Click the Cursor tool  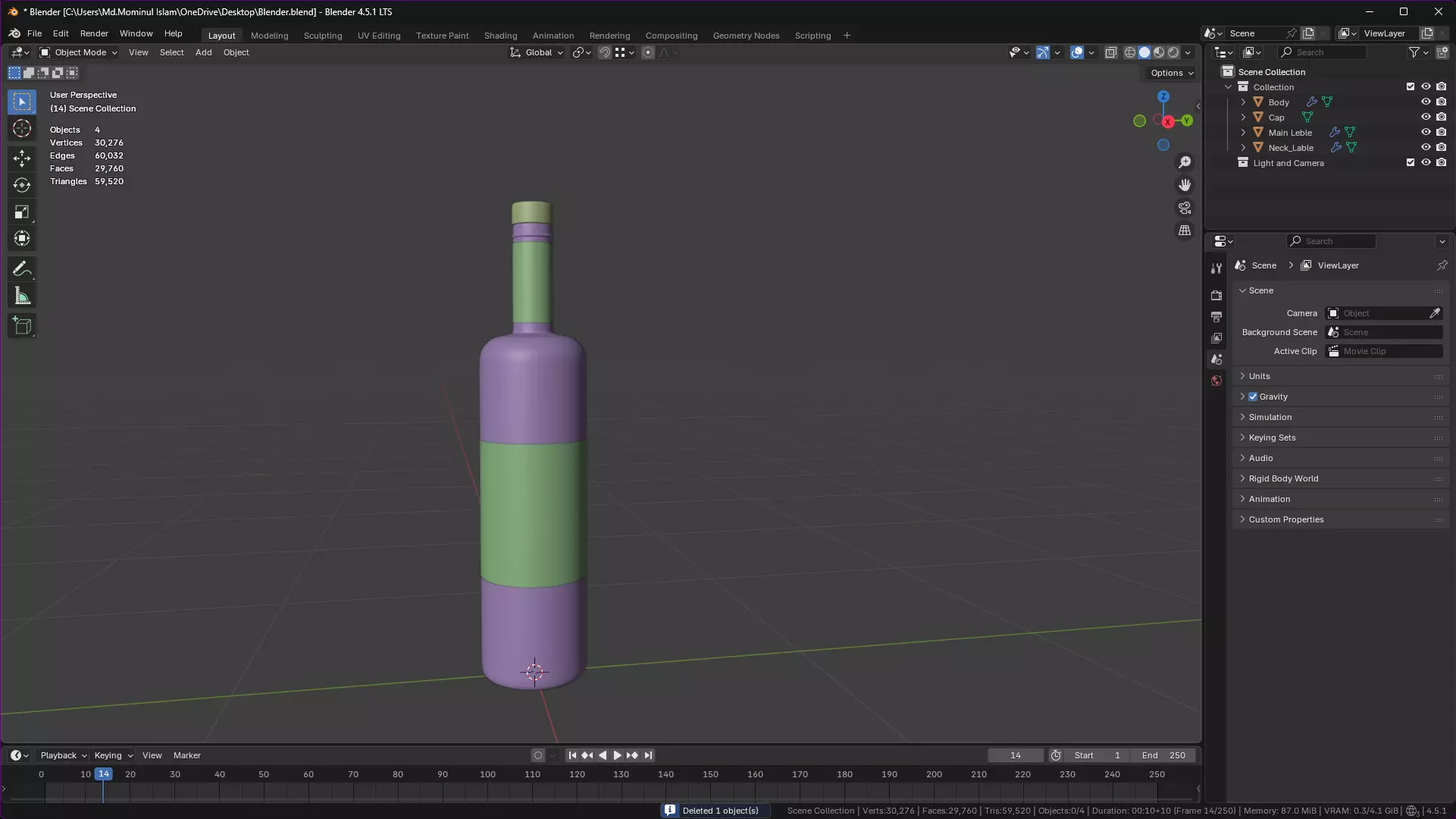tap(22, 129)
